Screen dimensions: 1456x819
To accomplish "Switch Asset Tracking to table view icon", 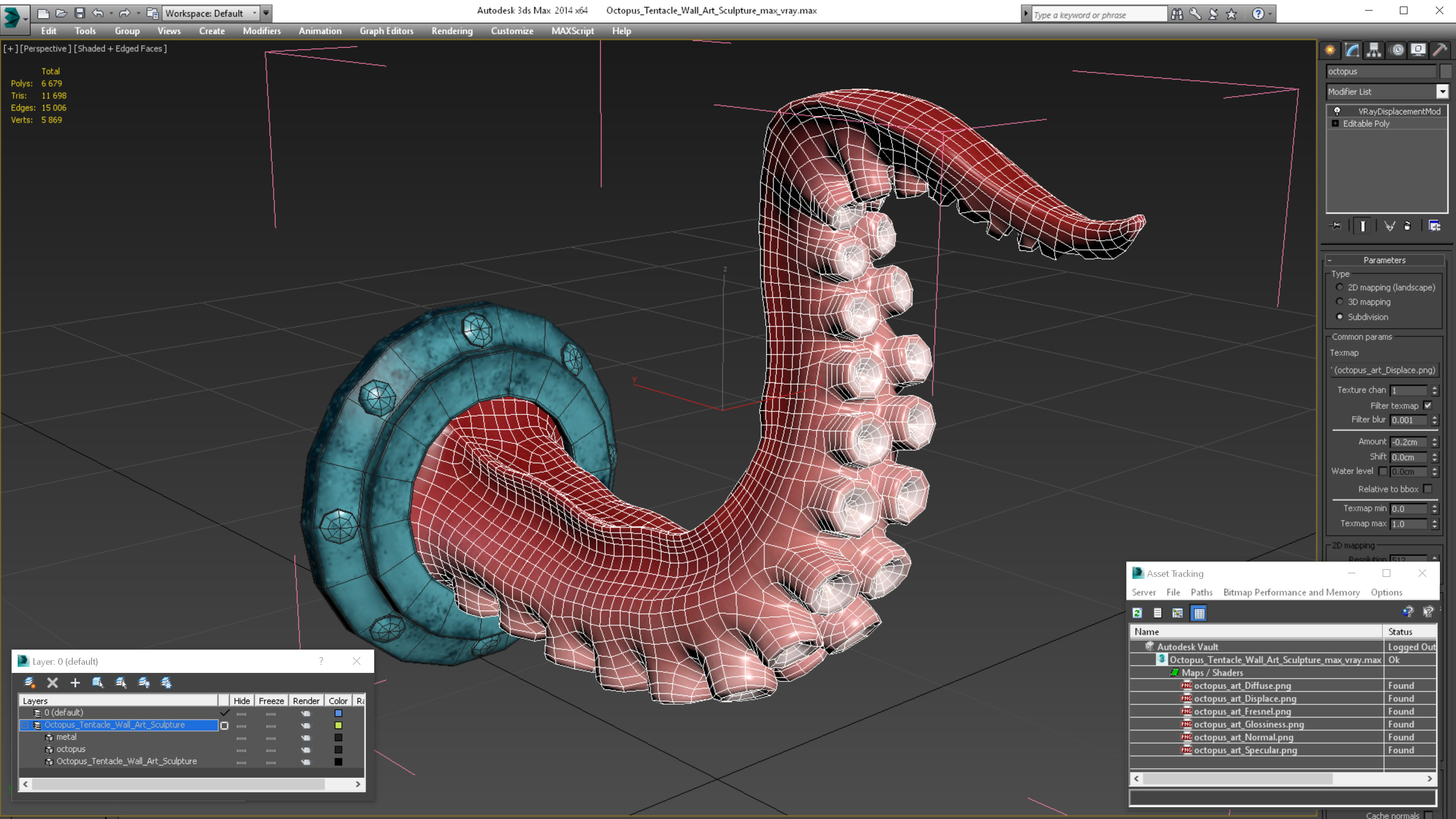I will click(1199, 613).
